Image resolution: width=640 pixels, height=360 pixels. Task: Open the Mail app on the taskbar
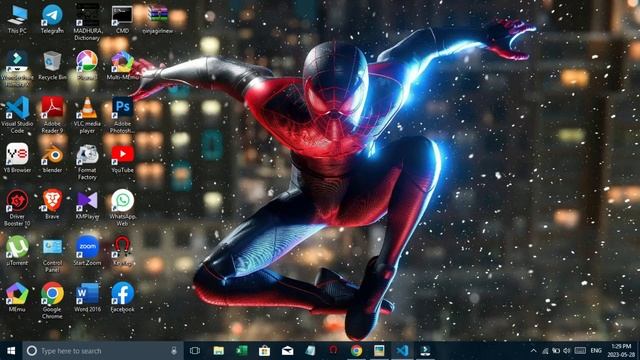tap(287, 351)
